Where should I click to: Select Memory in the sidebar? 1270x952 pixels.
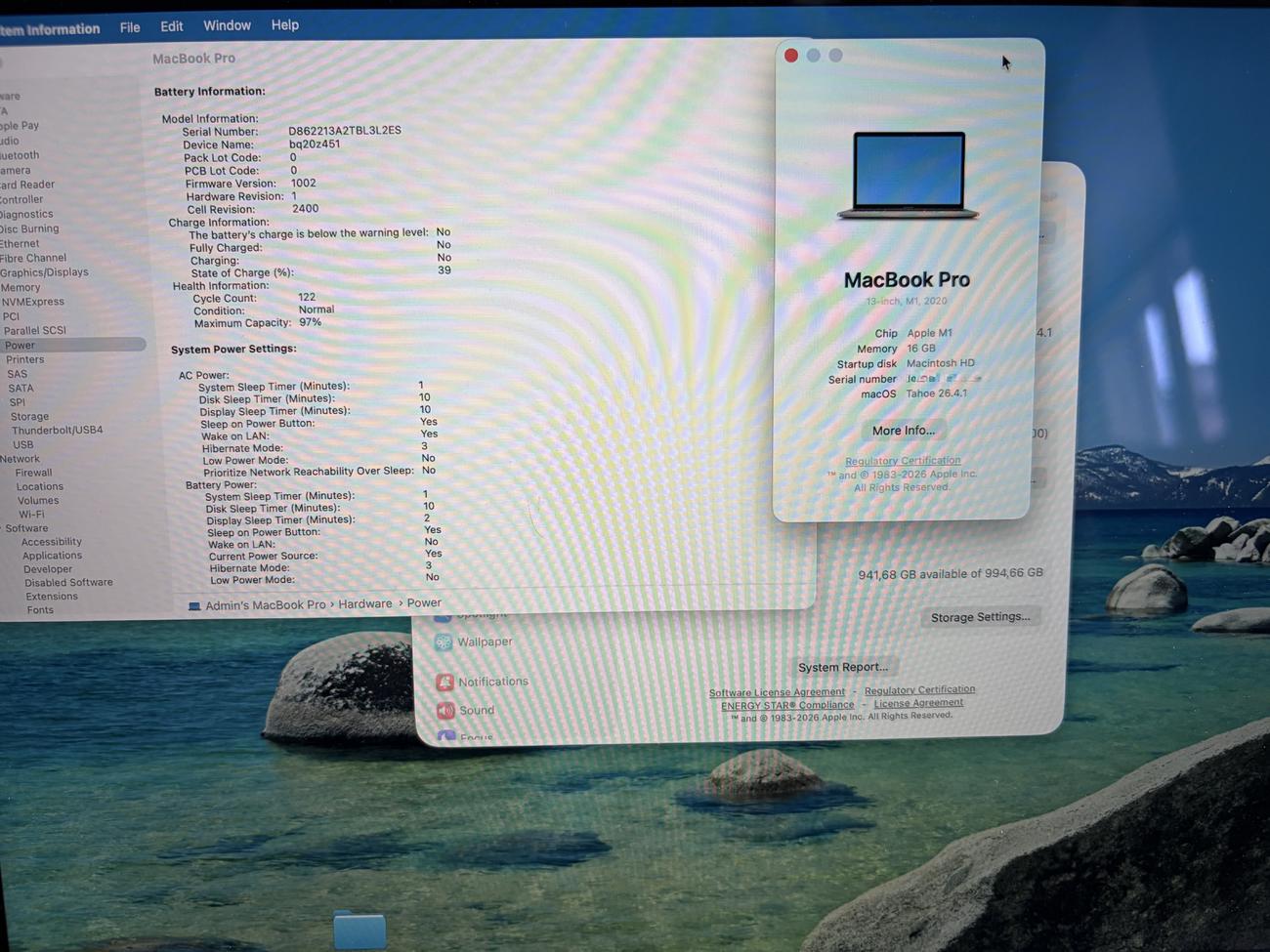(x=21, y=287)
